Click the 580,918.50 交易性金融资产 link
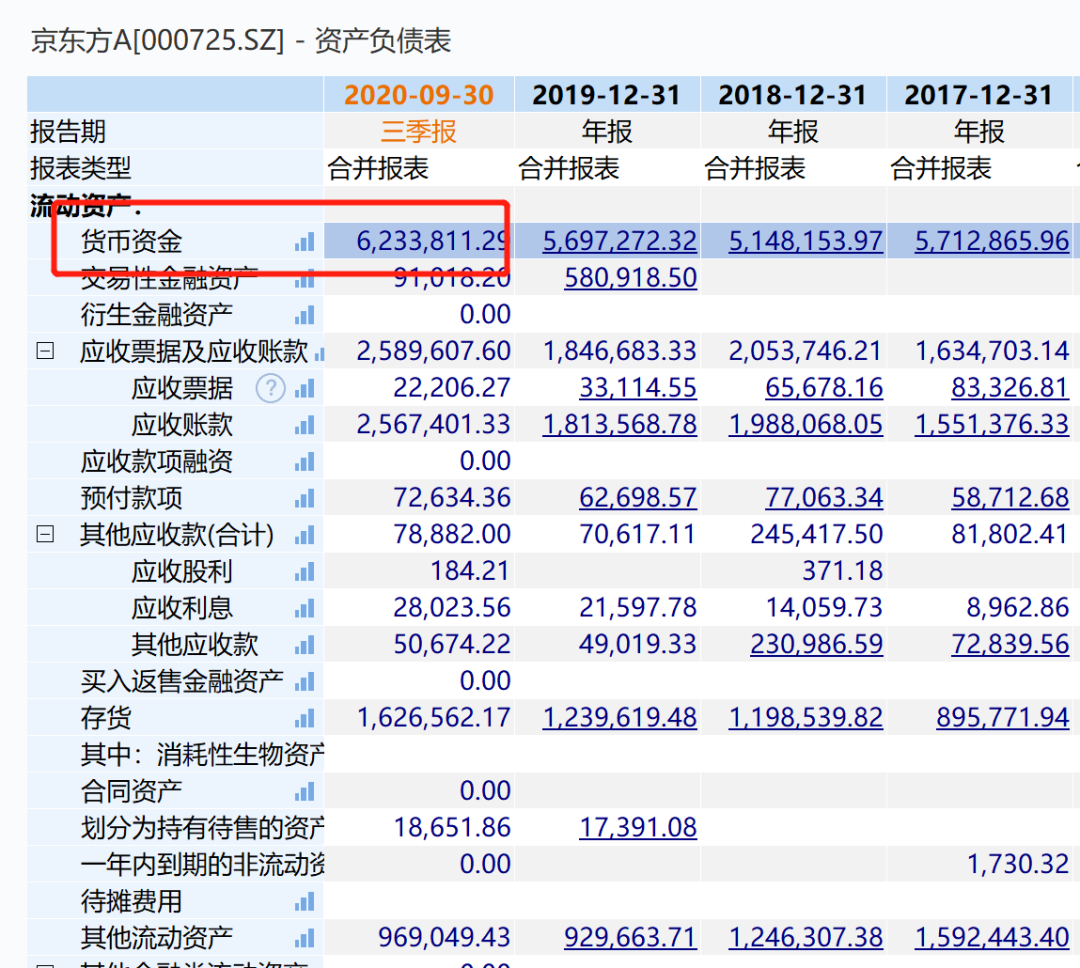Viewport: 1080px width, 968px height. click(x=630, y=277)
